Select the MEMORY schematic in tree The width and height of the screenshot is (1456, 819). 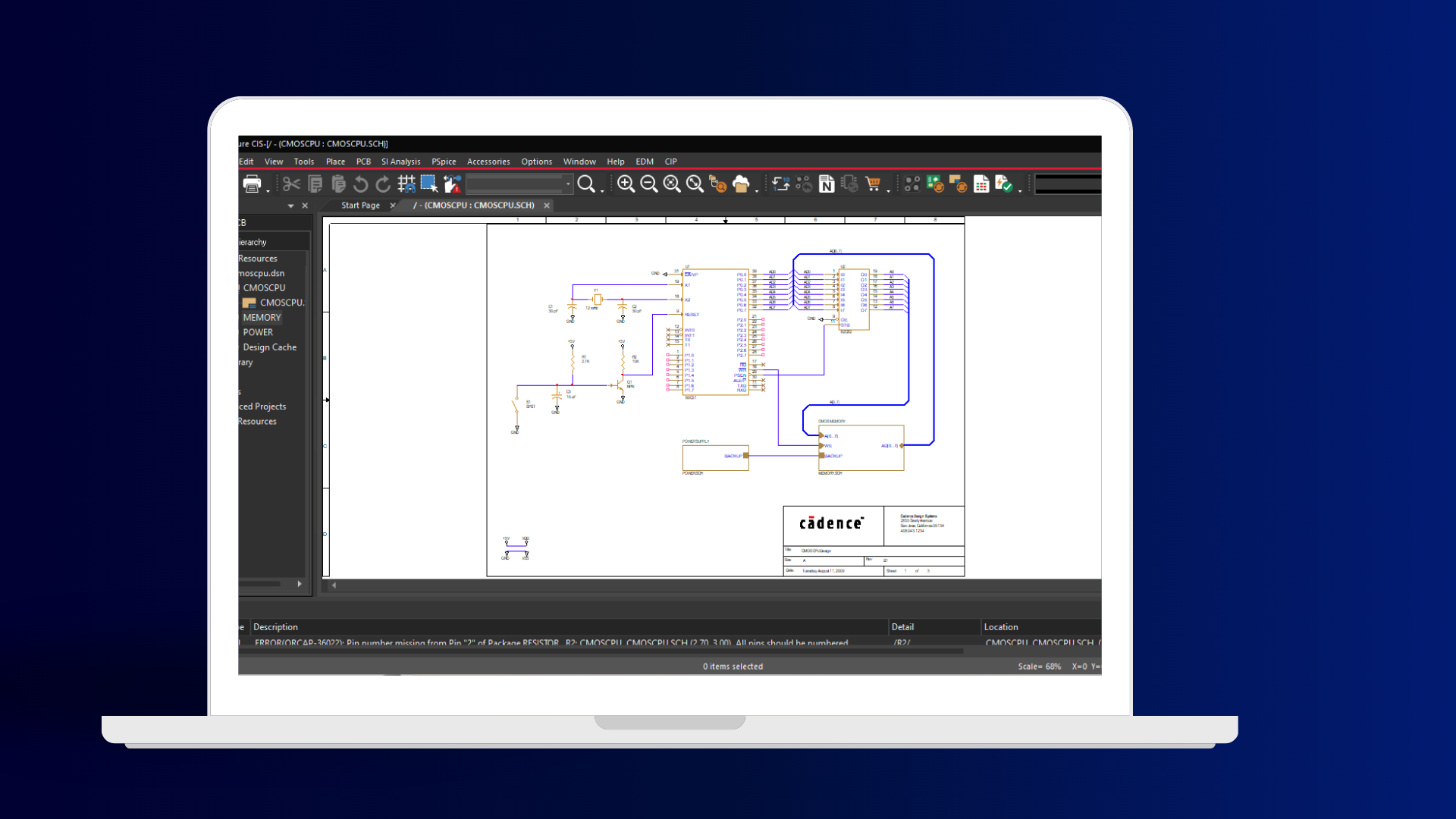[x=262, y=318]
